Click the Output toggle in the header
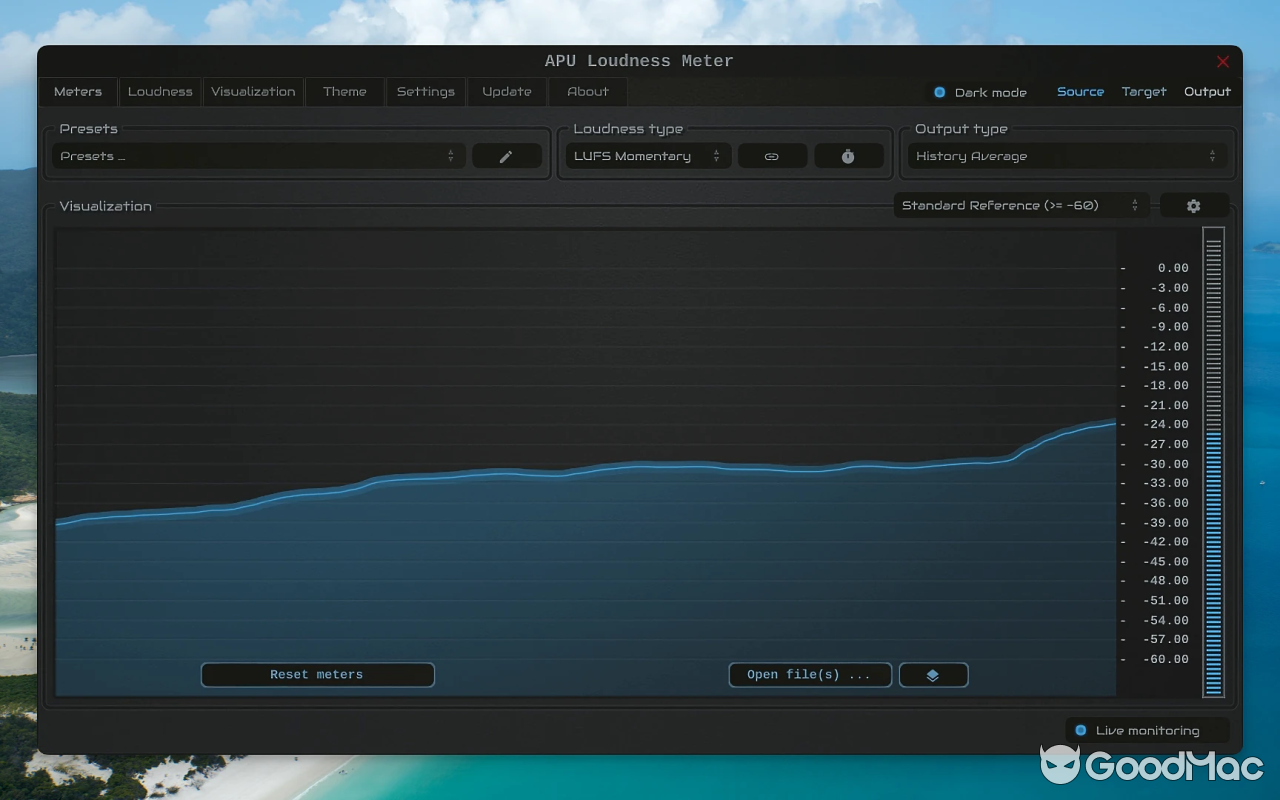The image size is (1280, 800). pyautogui.click(x=1207, y=91)
